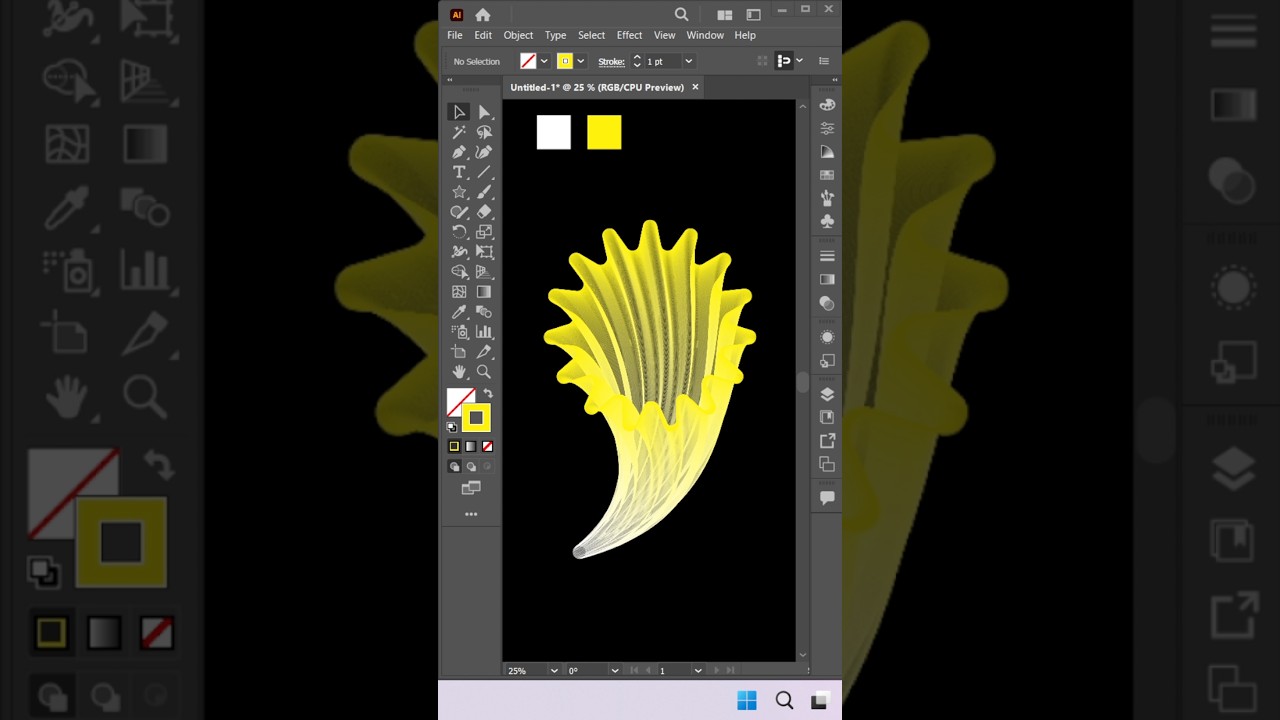Viewport: 1280px width, 720px height.
Task: Choose the Star shape tool
Action: tap(459, 192)
